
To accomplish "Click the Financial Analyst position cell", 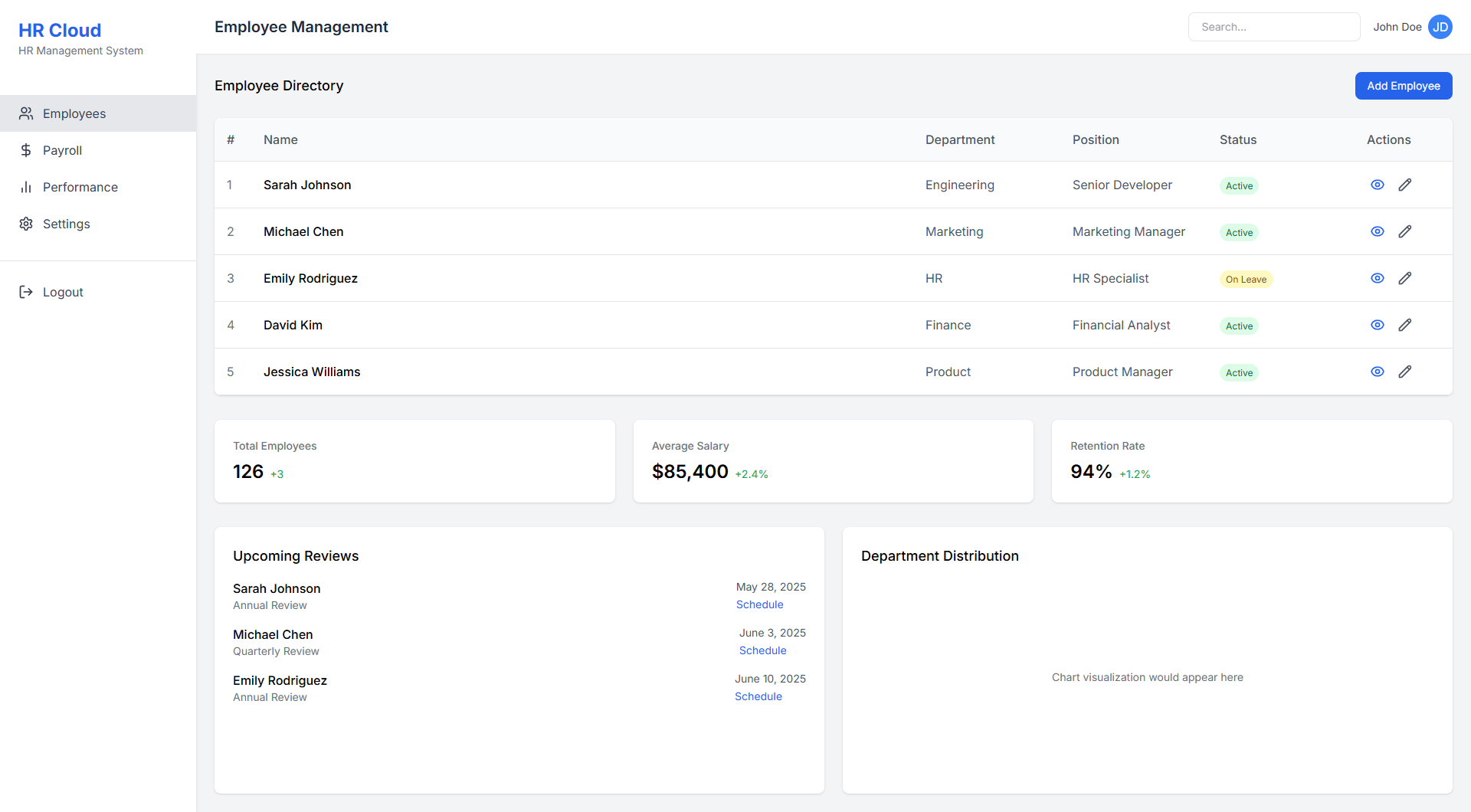I will [1121, 325].
